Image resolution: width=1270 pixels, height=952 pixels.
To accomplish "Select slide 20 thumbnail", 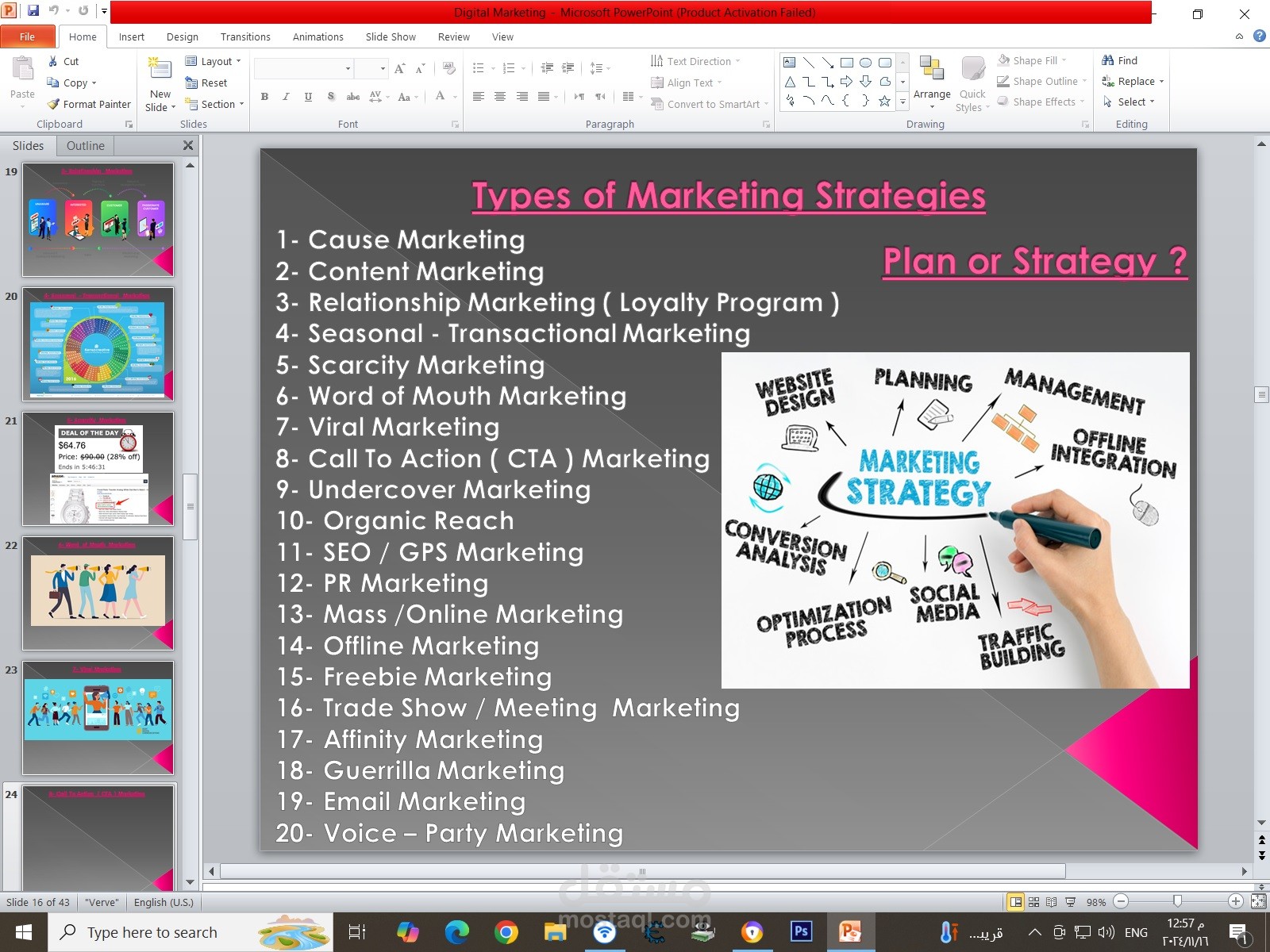I will (x=98, y=344).
